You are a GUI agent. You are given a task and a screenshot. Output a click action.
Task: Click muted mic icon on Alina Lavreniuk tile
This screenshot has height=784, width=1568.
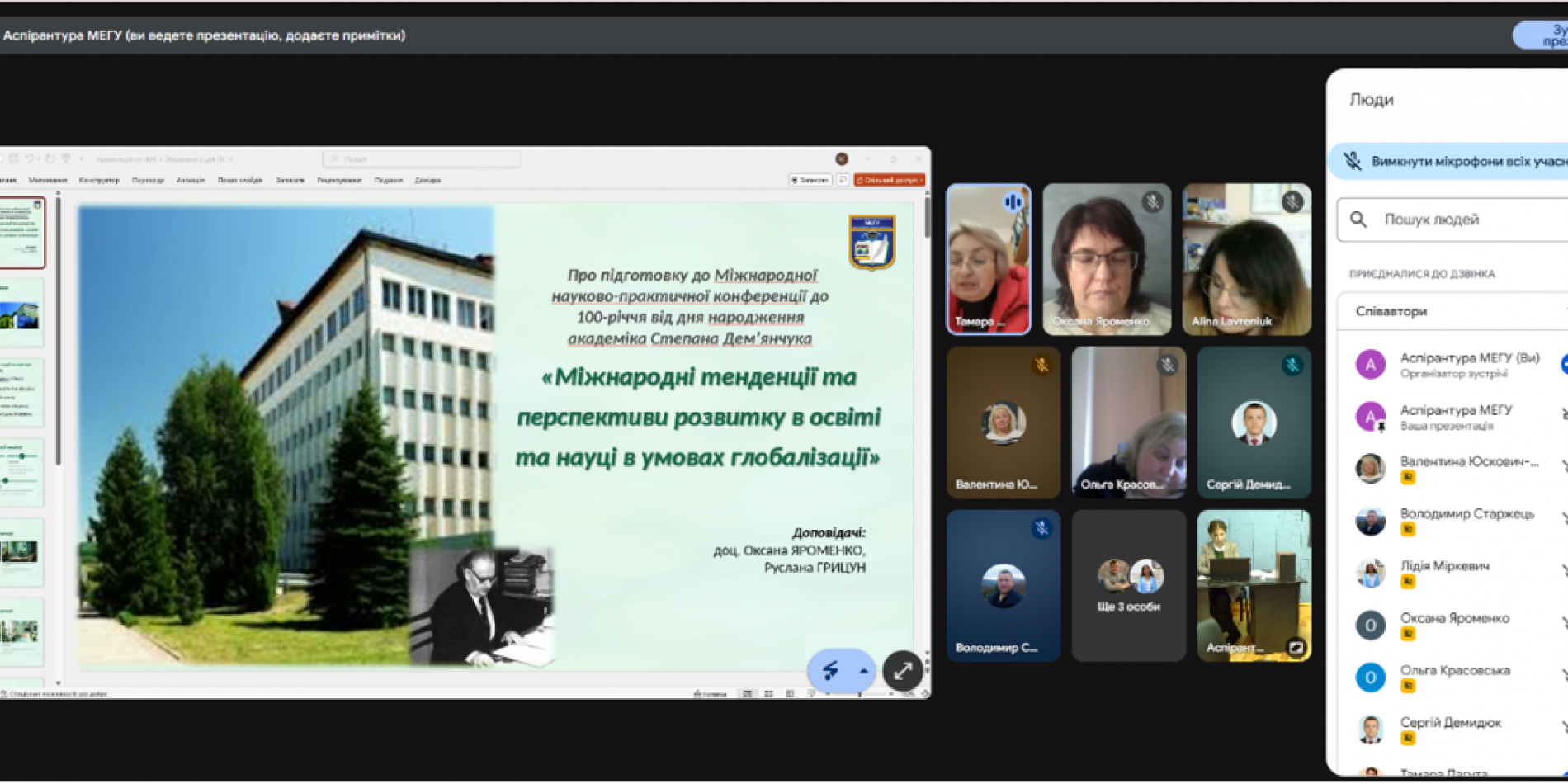pos(1292,201)
